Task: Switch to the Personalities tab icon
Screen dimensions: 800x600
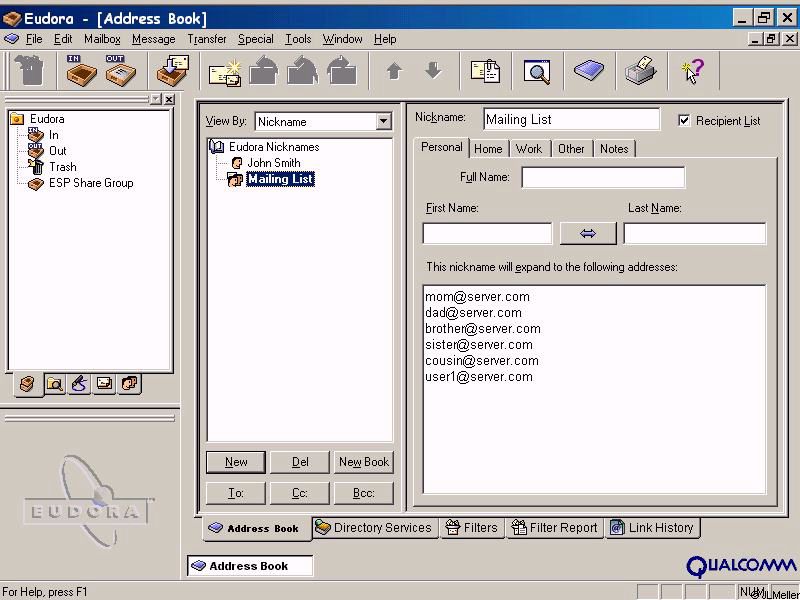Action: click(130, 384)
